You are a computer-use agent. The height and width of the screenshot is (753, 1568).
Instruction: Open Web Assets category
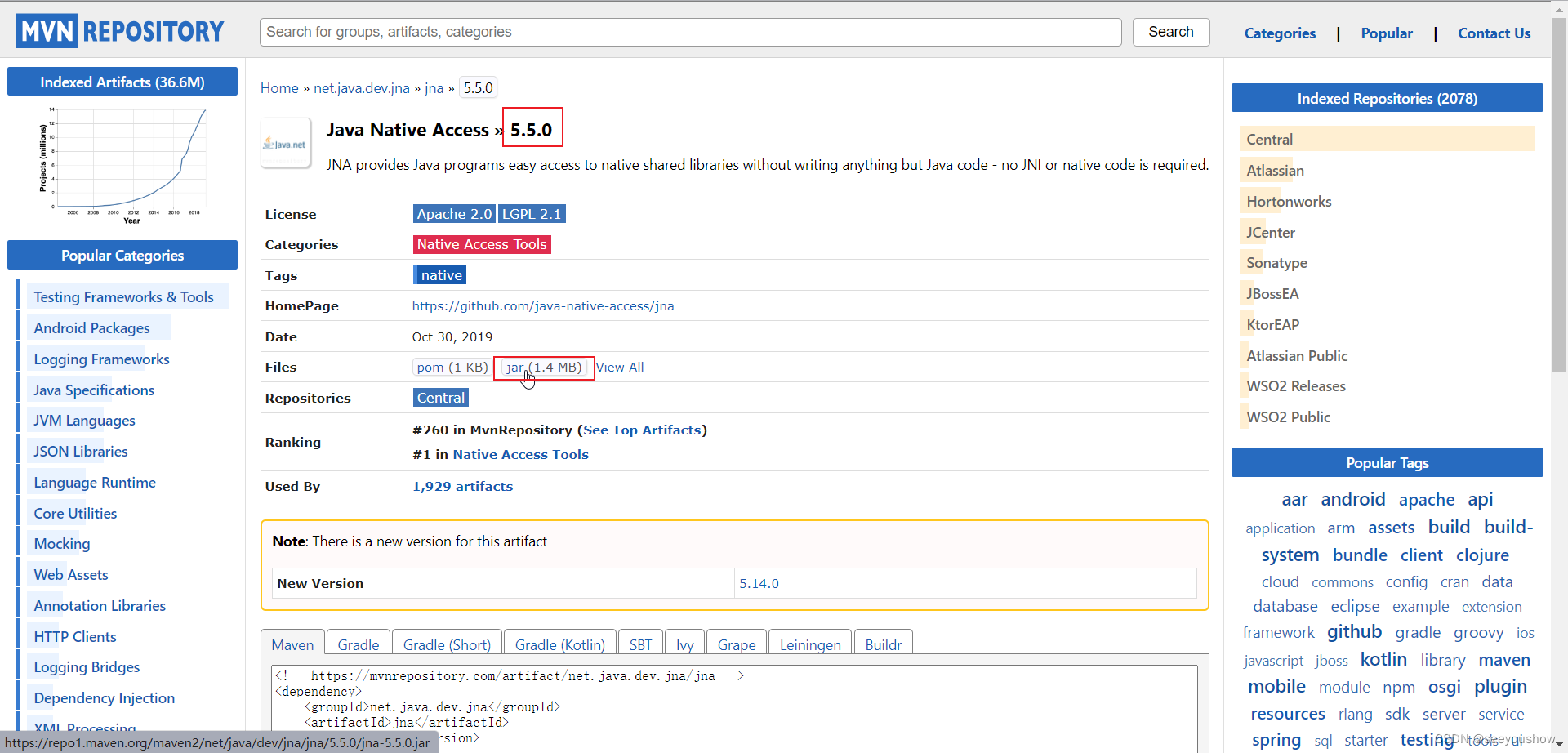tap(71, 575)
